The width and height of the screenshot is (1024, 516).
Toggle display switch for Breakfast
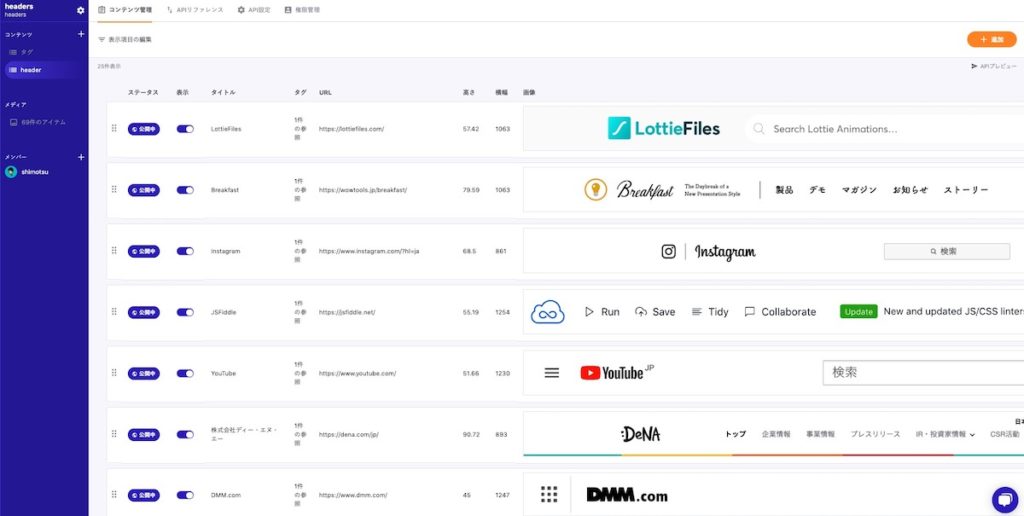click(185, 190)
